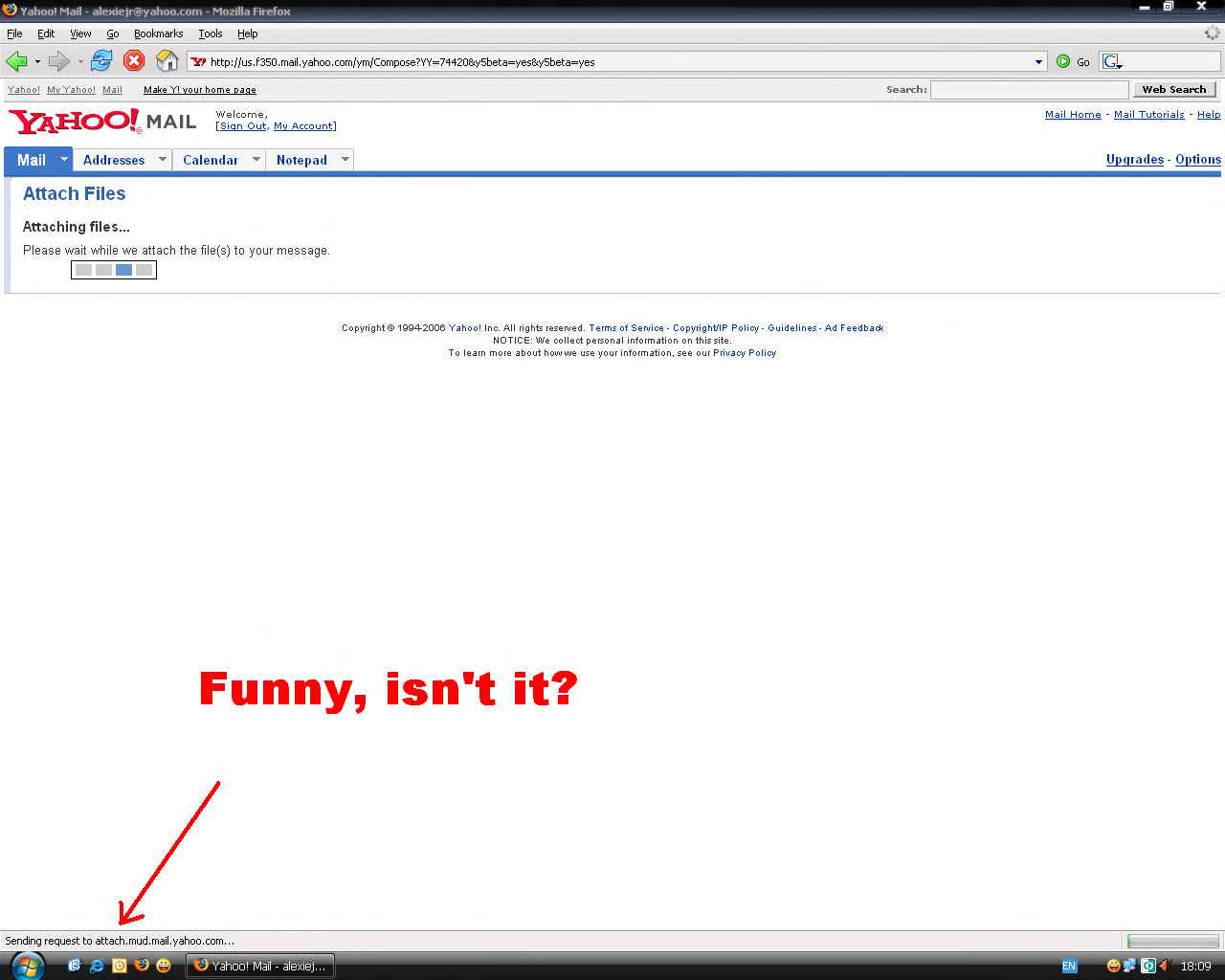Click in the browser address bar URL field
The image size is (1225, 980).
pos(618,61)
